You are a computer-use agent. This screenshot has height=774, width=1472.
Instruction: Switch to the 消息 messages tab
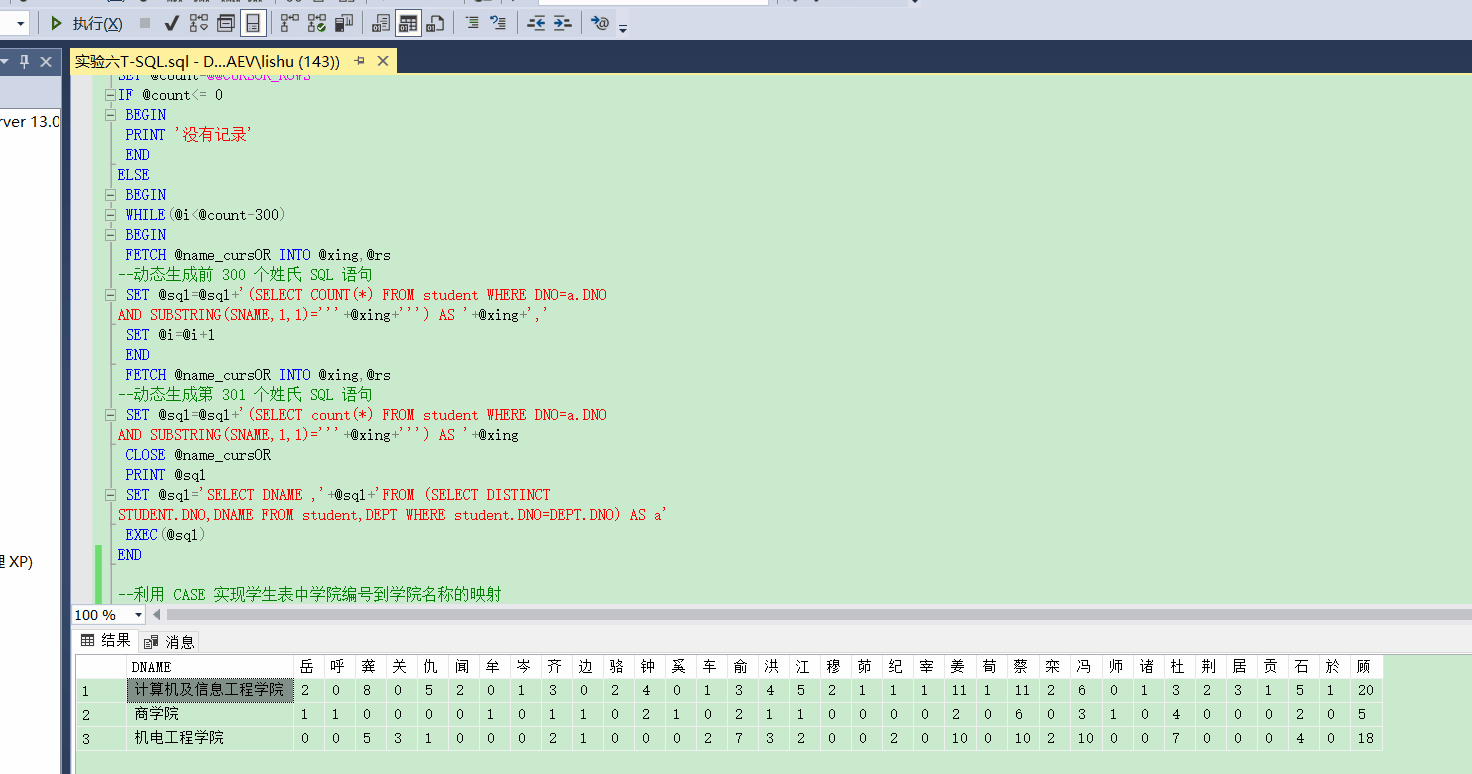[169, 641]
